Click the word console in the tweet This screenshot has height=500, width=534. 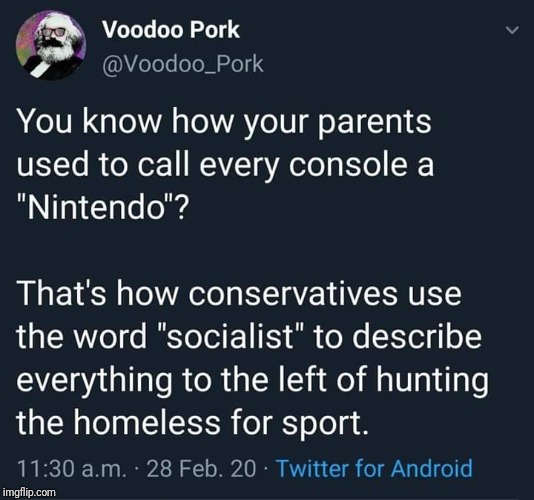tap(348, 165)
